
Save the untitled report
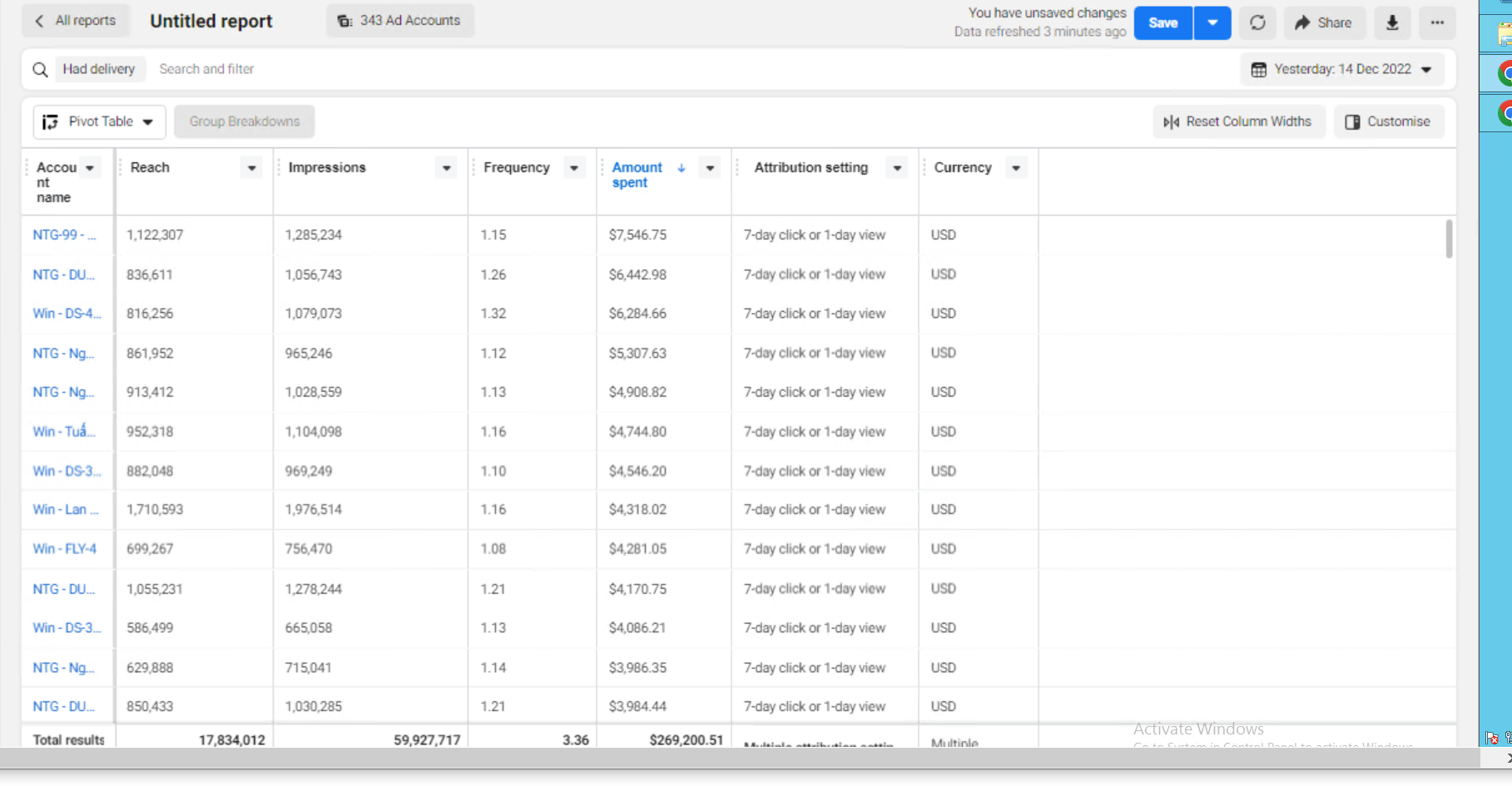pos(1163,22)
